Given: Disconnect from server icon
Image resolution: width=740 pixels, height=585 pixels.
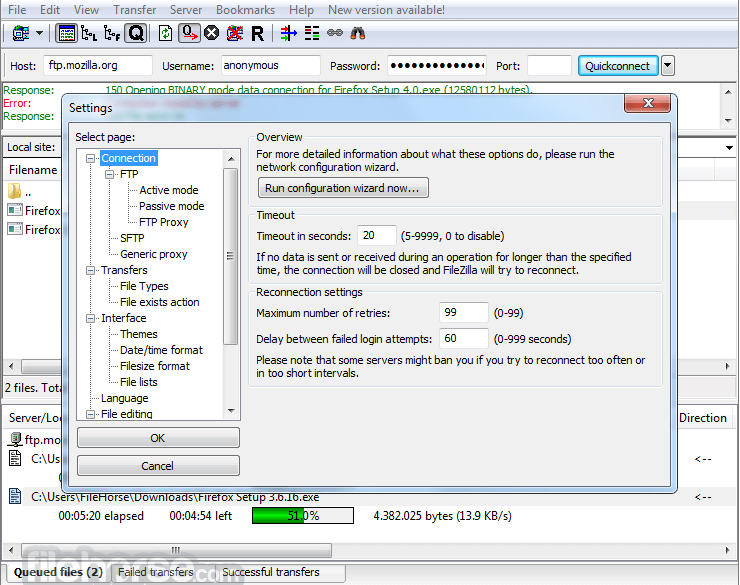Looking at the screenshot, I should click(x=235, y=33).
